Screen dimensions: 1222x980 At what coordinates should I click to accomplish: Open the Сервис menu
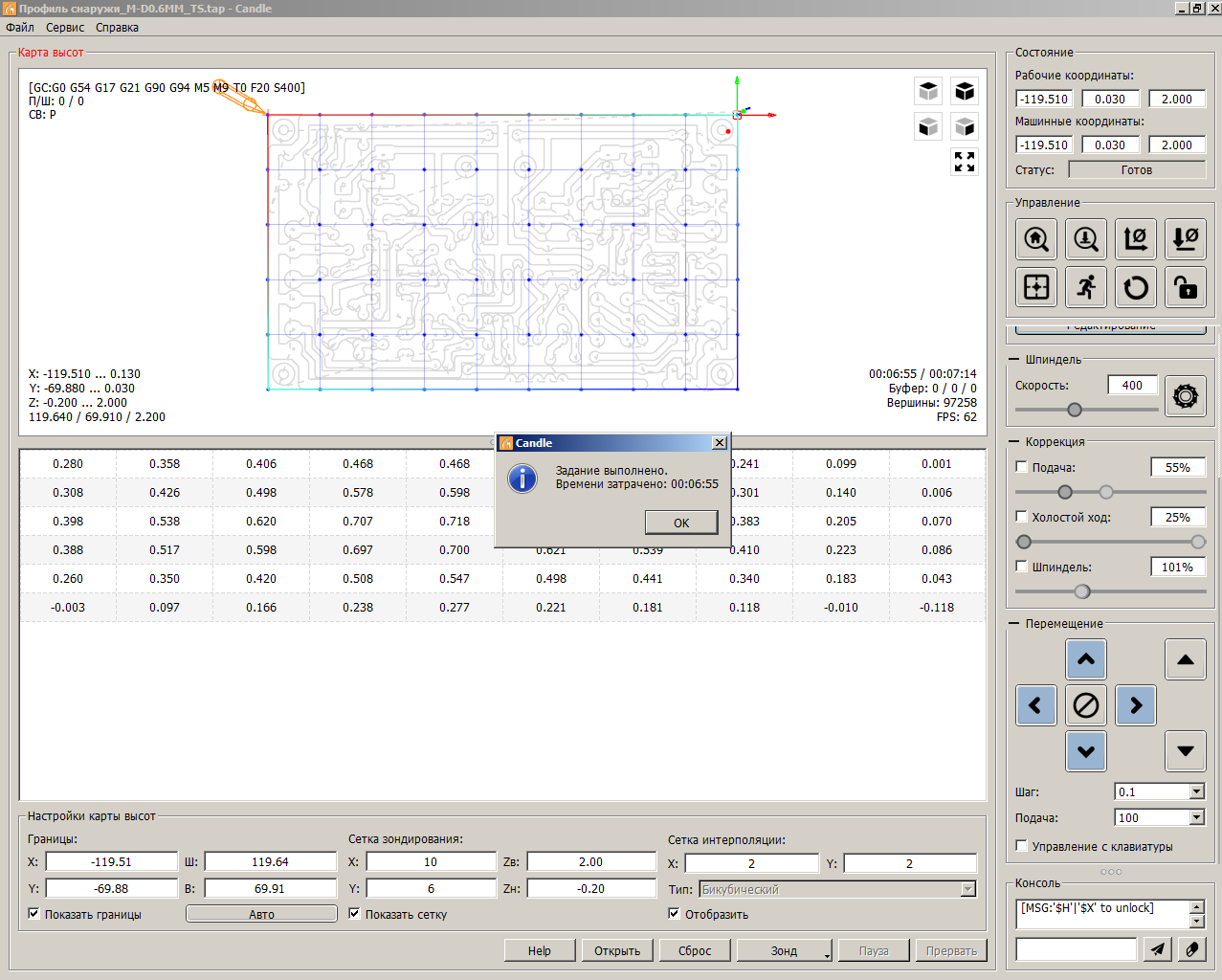coord(65,28)
